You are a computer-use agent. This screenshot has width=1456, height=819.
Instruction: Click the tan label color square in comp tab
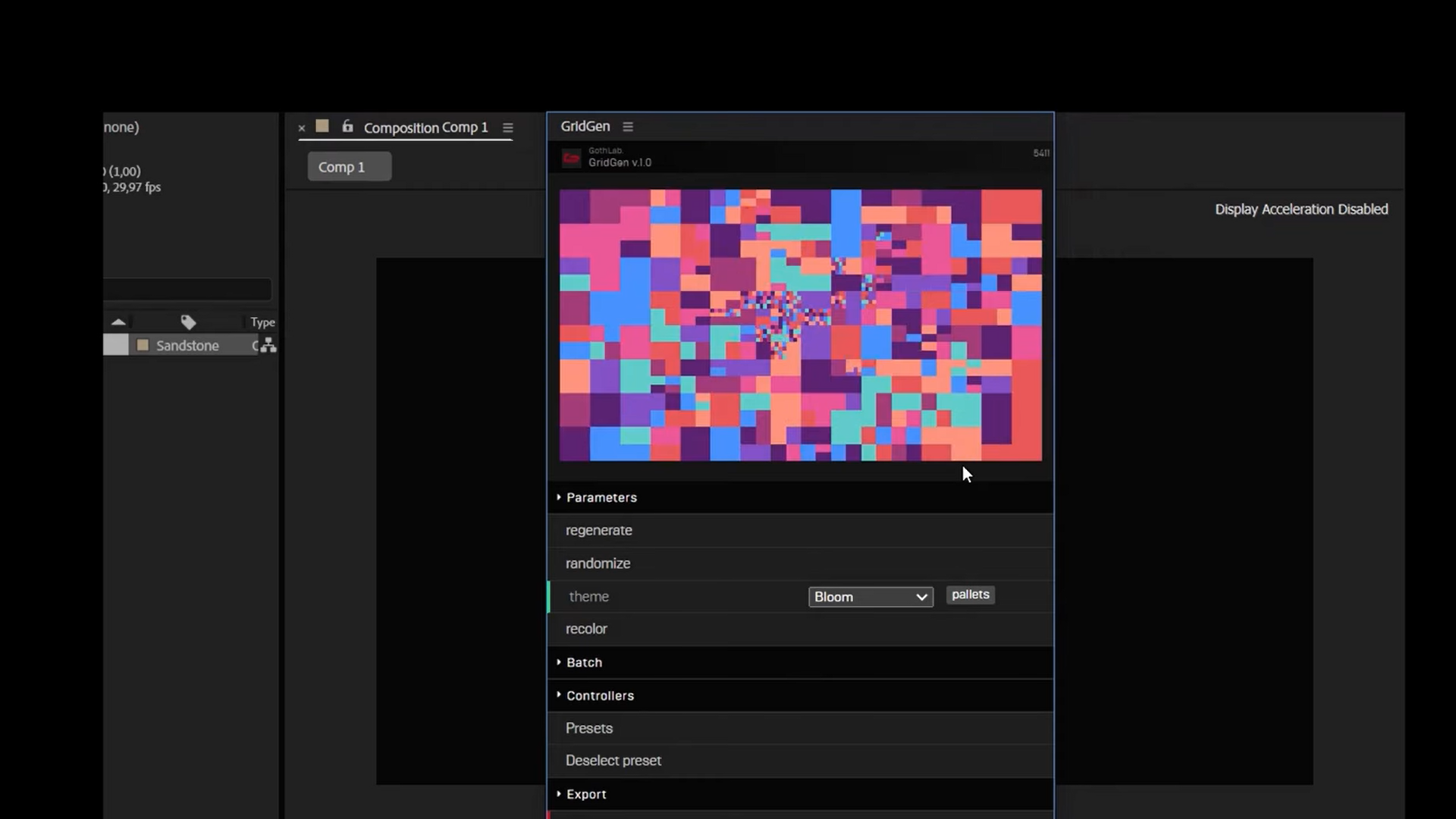[x=322, y=127]
